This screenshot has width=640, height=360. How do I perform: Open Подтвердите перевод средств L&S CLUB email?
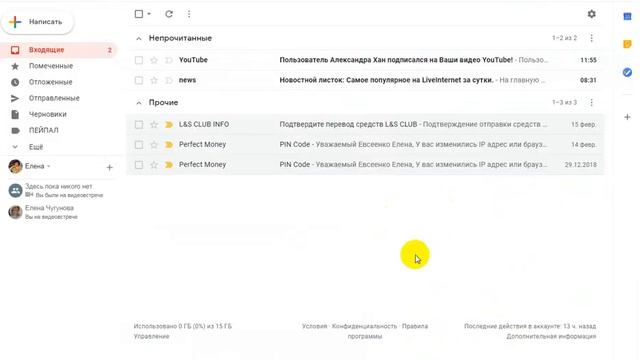click(x=365, y=124)
